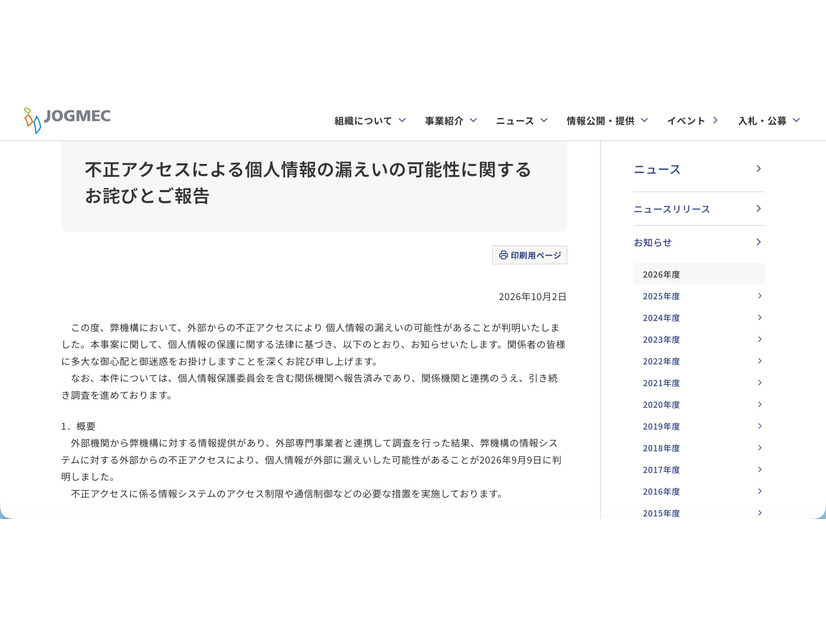The image size is (826, 620).
Task: Click the 印刷用ページ button
Action: coord(529,255)
